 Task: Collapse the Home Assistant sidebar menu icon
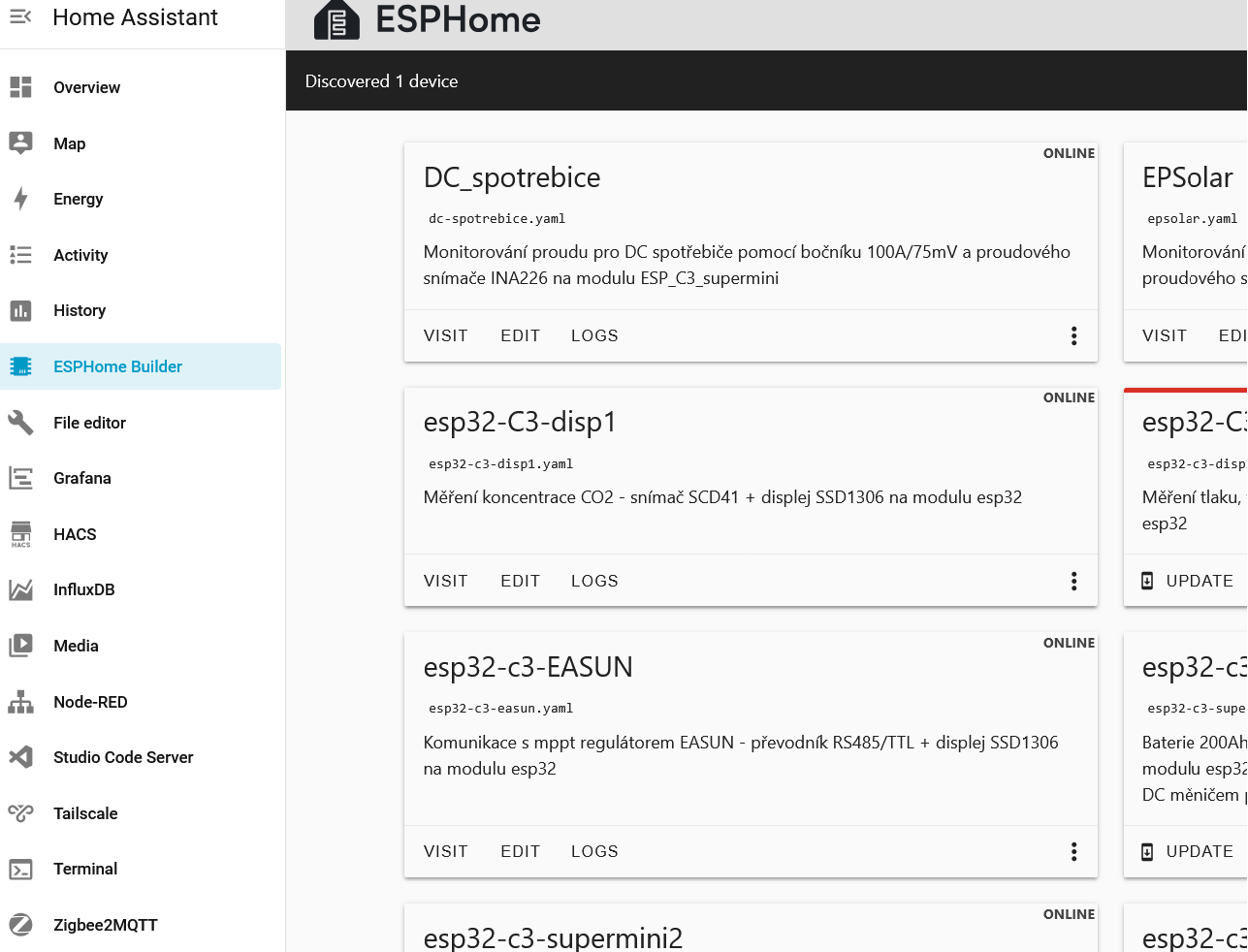[x=20, y=16]
